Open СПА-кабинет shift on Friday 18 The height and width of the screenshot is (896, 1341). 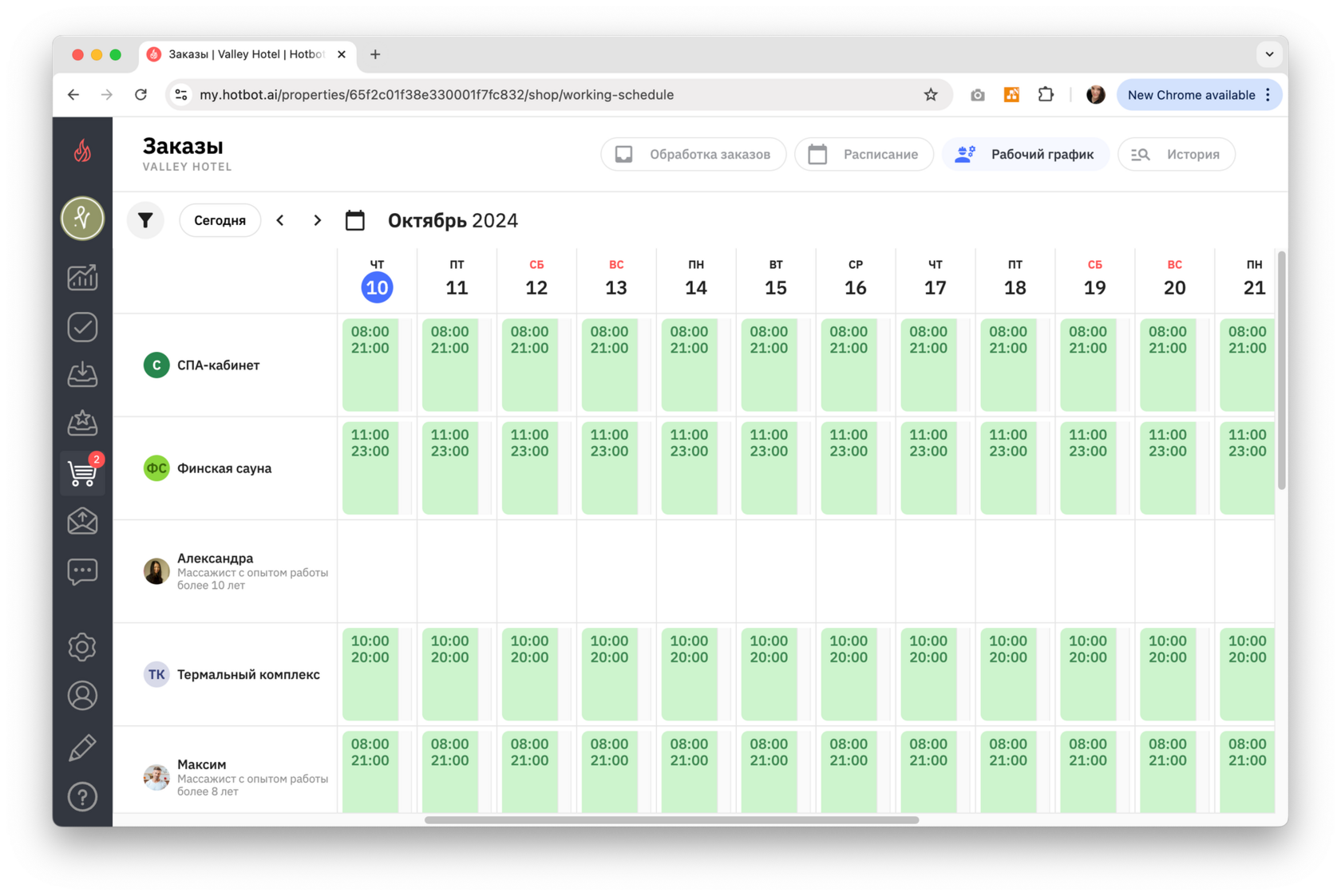pyautogui.click(x=1009, y=365)
